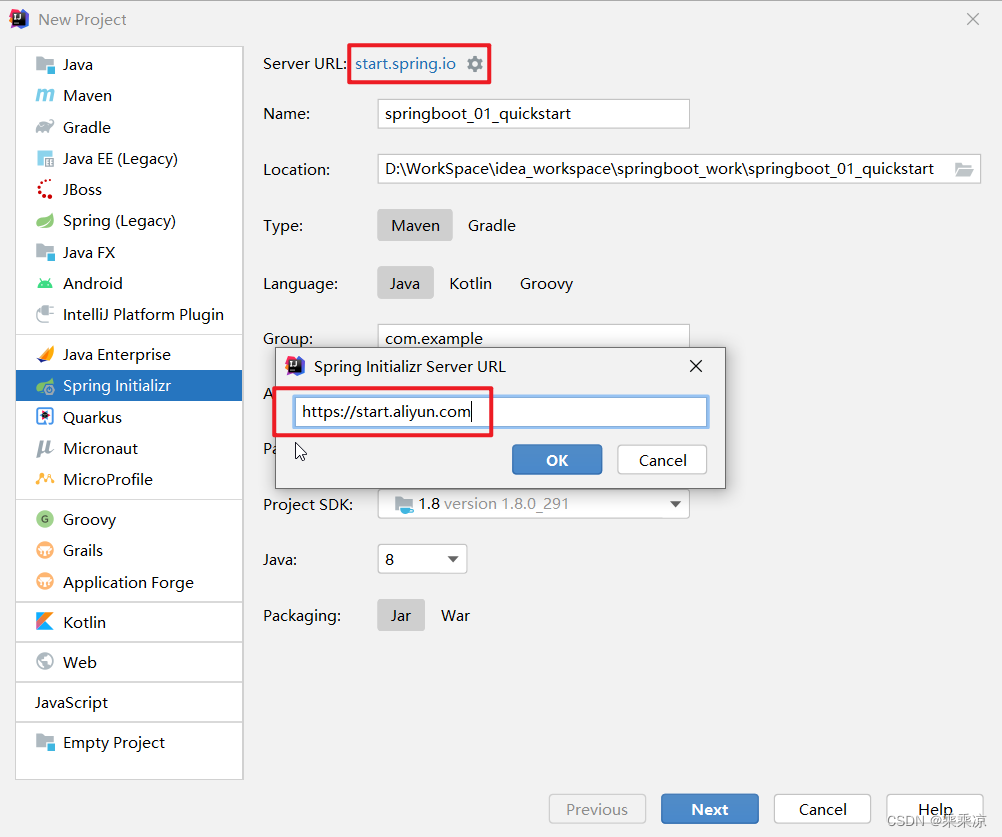1002x837 pixels.
Task: Open the Language dropdown showing Groovy option
Action: 546,283
